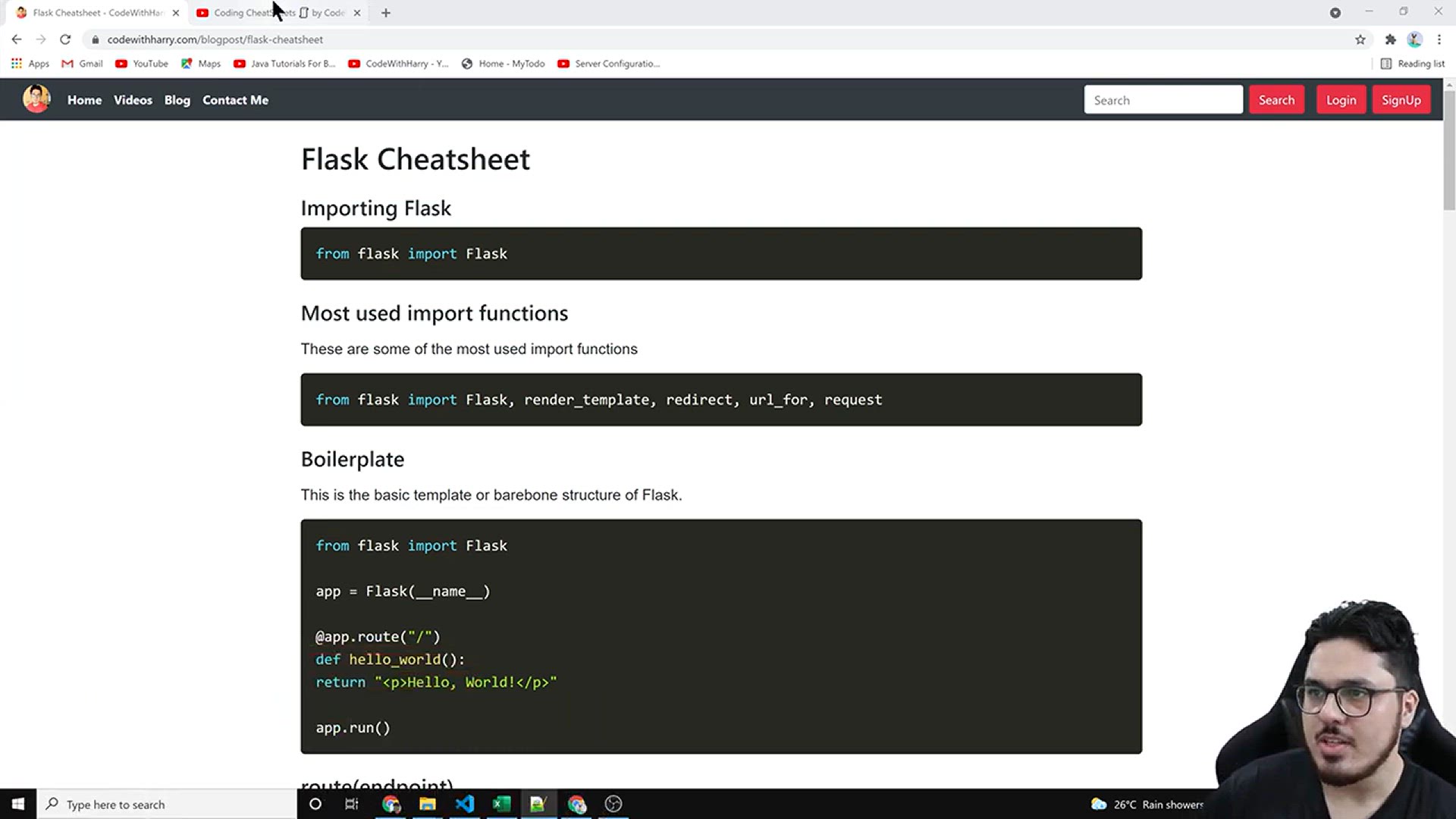Screen dimensions: 1456x819
Task: Open the 26°C Rain showers weather widget
Action: point(1147,805)
